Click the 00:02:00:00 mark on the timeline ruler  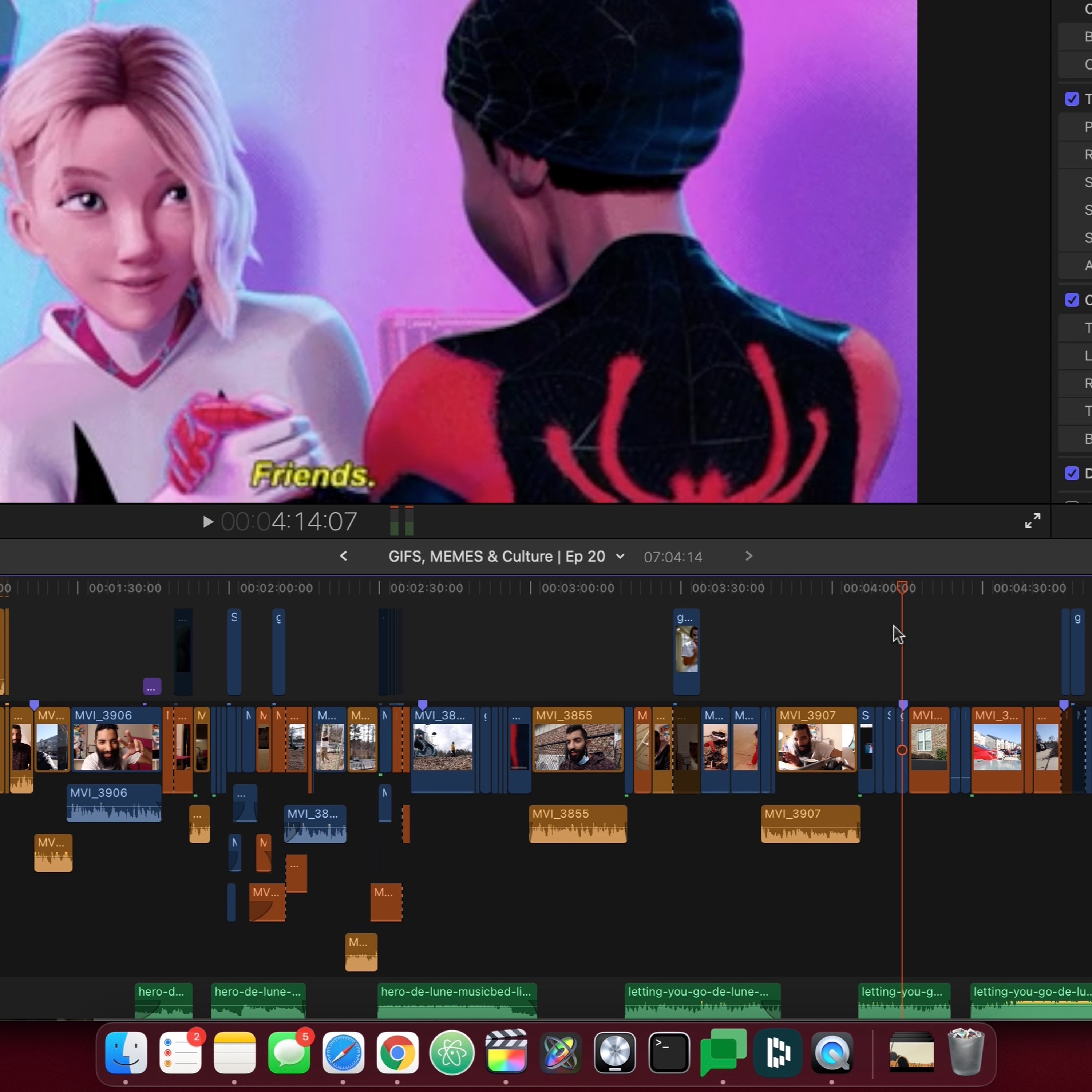tap(276, 588)
